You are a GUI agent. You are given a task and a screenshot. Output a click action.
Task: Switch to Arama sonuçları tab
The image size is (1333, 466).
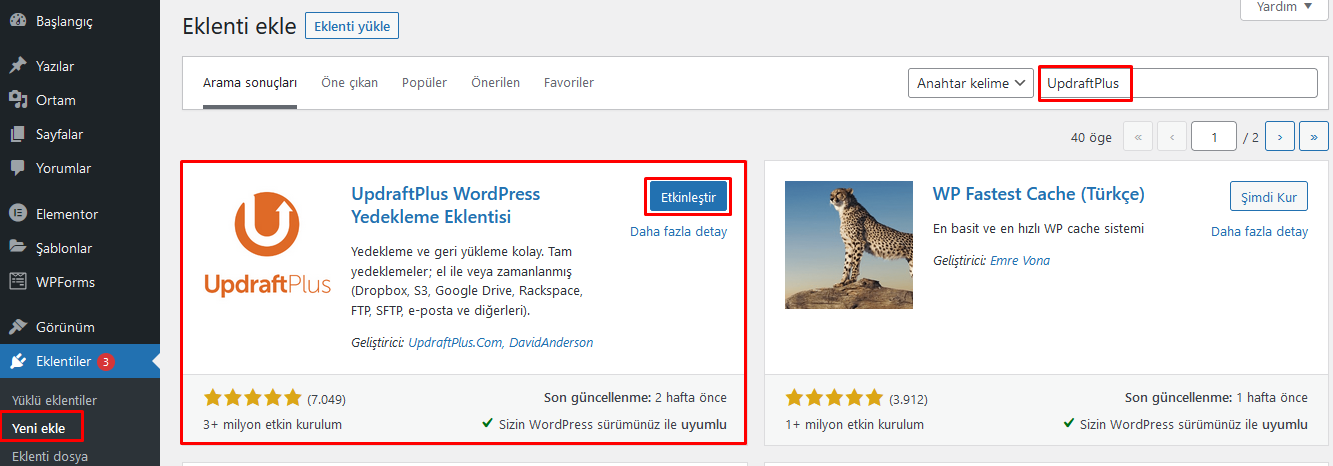[250, 83]
